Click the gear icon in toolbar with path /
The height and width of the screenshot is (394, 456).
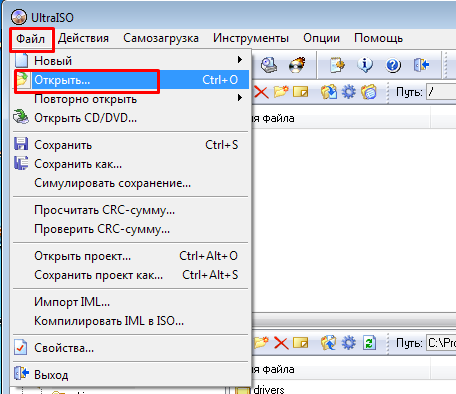[349, 92]
